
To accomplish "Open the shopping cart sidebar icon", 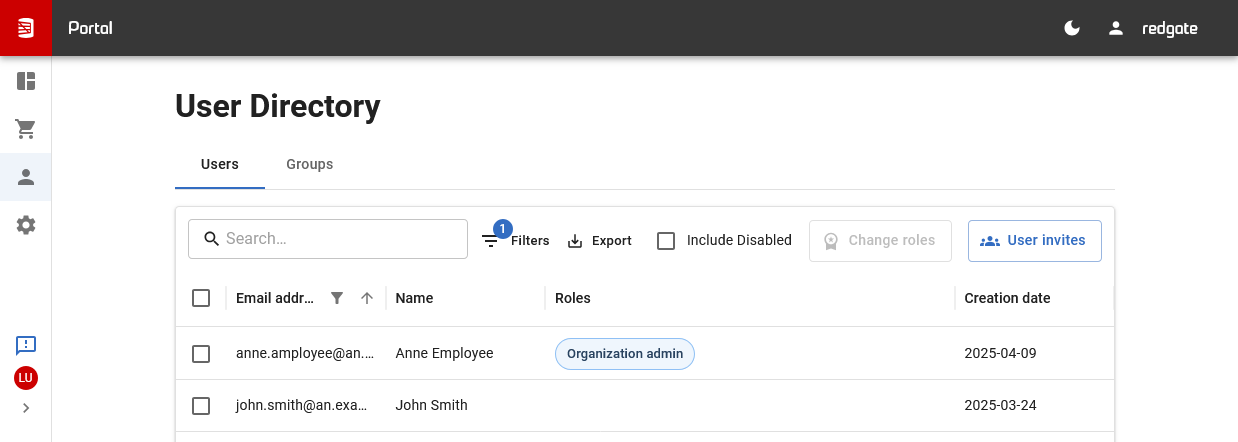I will 26,129.
